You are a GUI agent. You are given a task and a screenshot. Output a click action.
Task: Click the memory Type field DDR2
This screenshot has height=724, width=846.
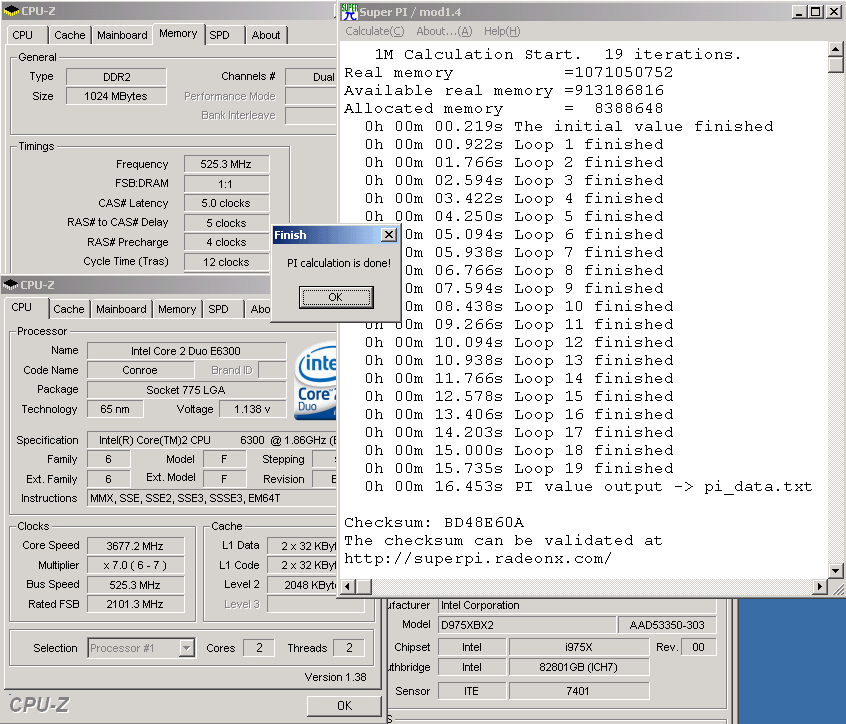[117, 77]
